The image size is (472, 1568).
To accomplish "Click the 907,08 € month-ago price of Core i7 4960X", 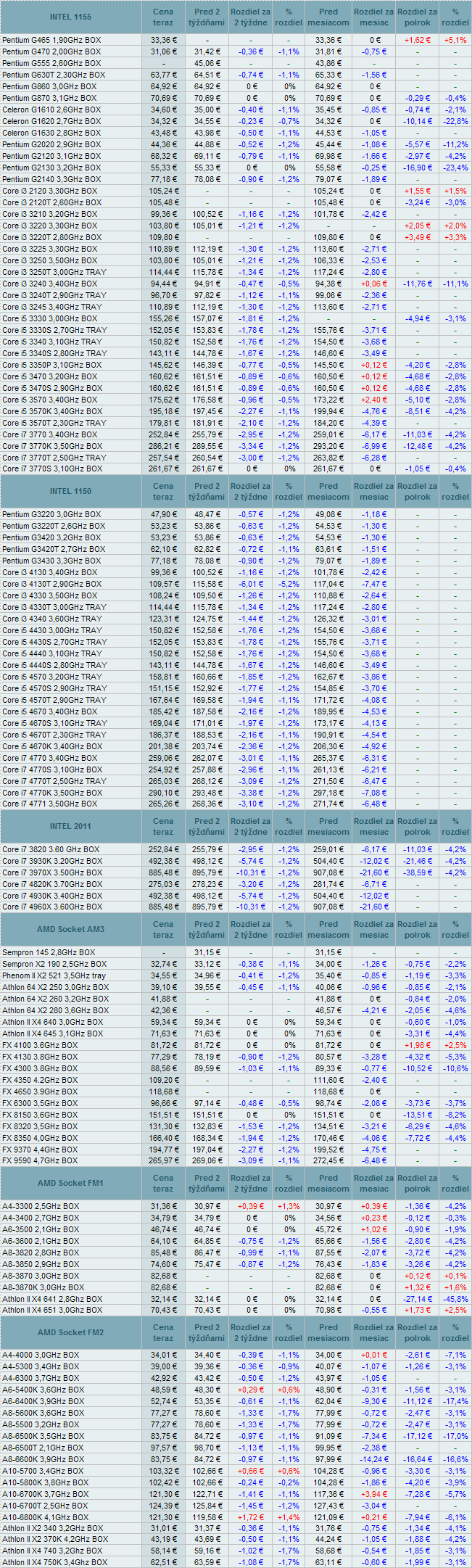I will (x=328, y=907).
